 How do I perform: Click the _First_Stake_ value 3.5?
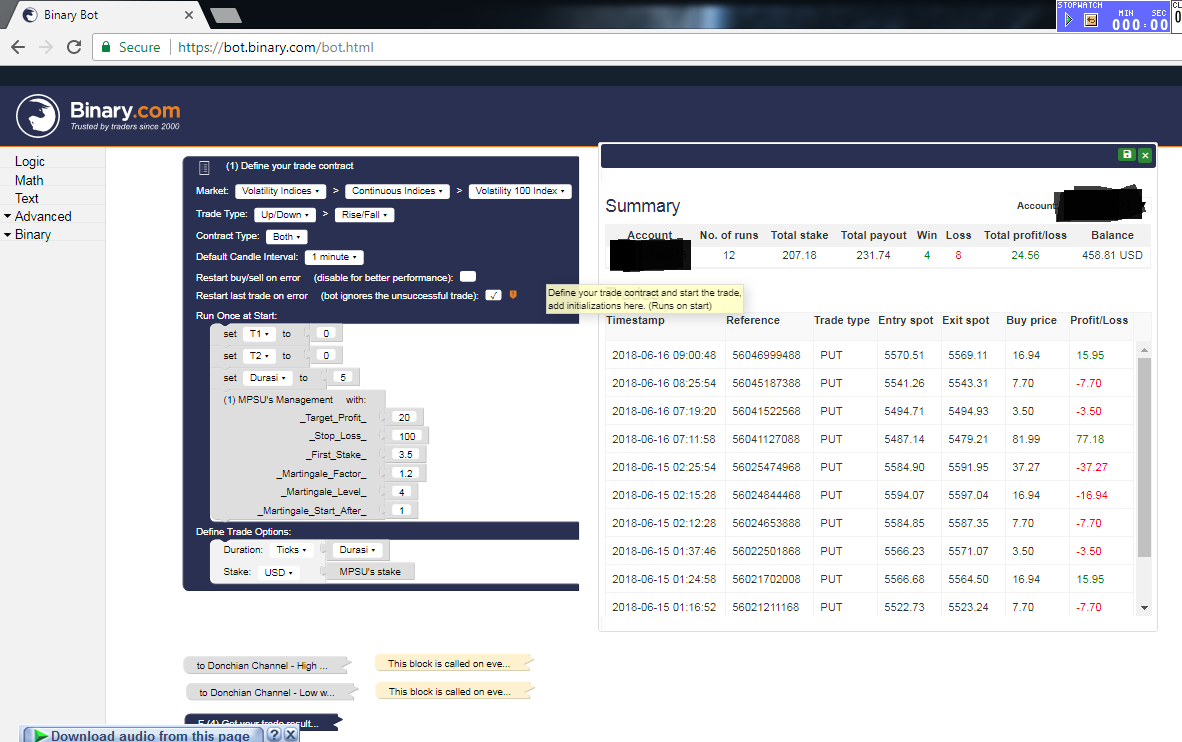(406, 455)
